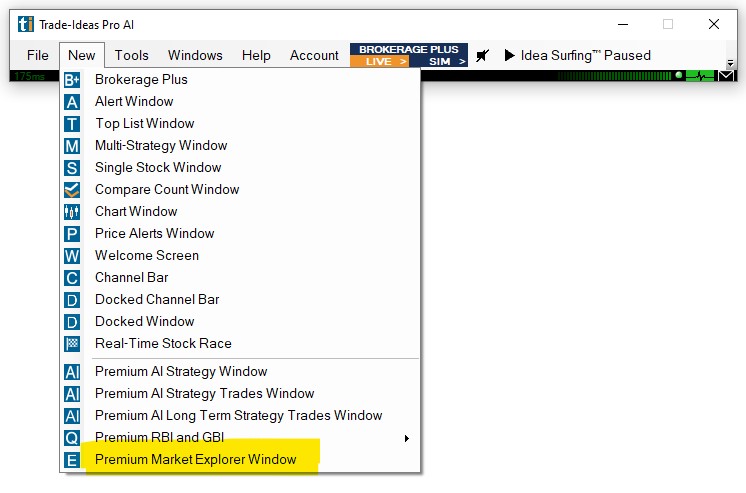Screen dimensions: 746x493
Task: Click the Real-Time Stock Race flag icon
Action: point(72,344)
